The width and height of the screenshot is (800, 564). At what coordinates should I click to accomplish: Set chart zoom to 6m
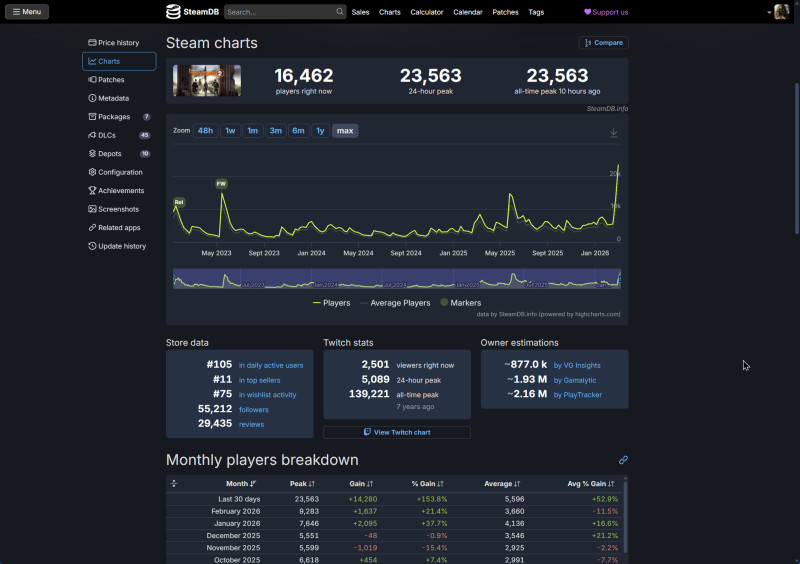point(298,131)
